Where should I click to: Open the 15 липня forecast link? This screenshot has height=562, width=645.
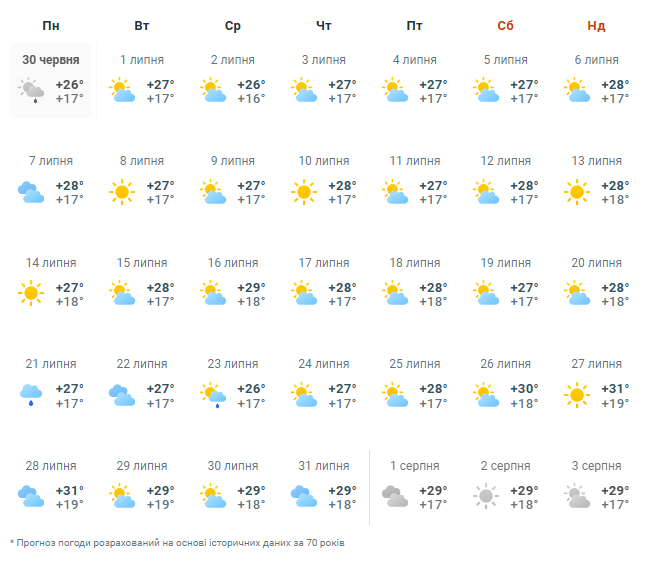pos(142,262)
